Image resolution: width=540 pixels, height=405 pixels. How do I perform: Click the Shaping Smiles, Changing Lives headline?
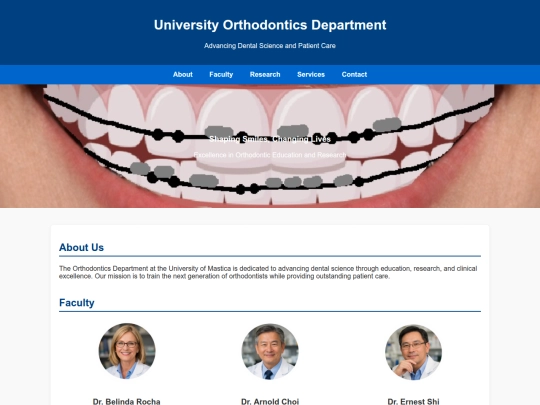pos(270,139)
